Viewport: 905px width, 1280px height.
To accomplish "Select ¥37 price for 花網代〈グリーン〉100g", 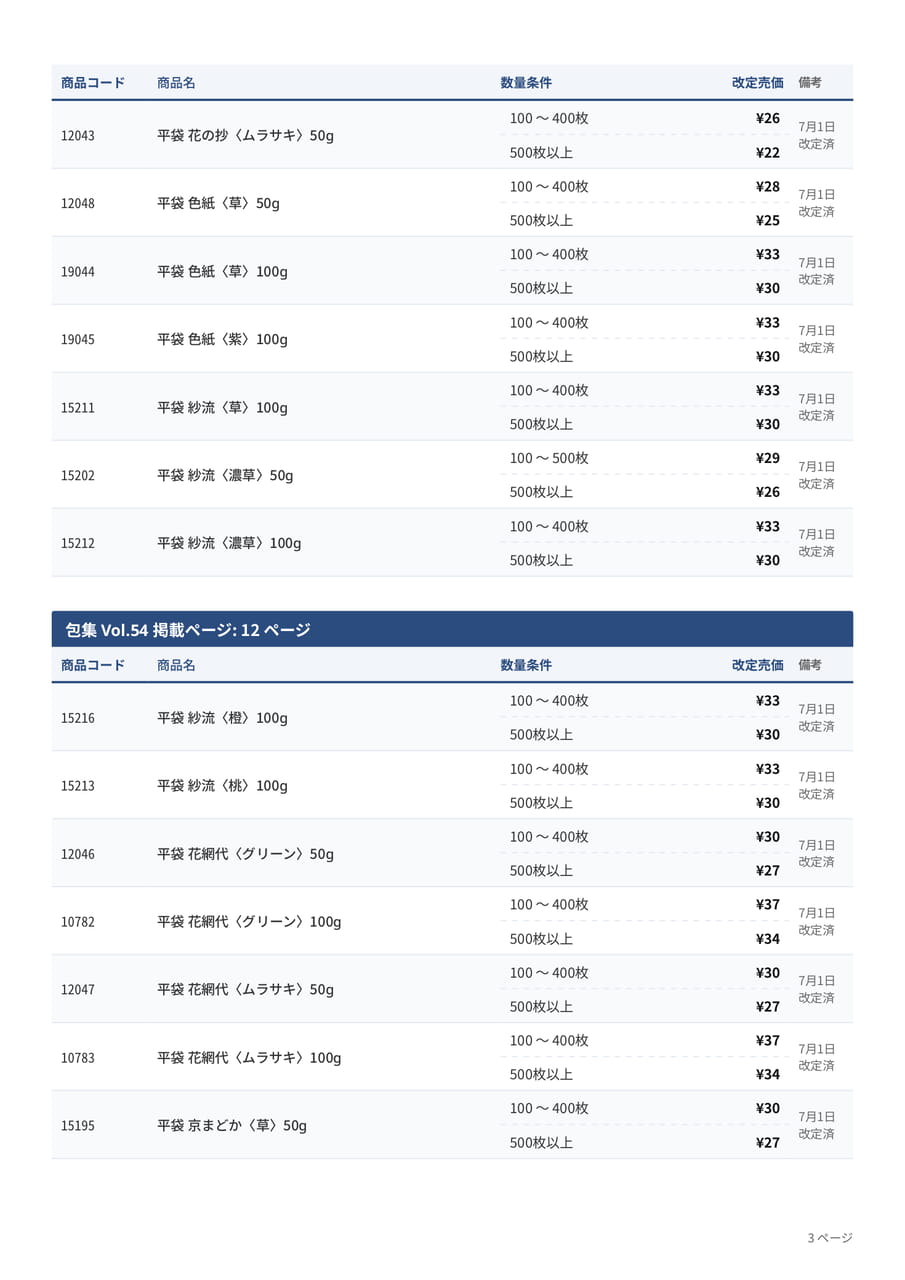I will pyautogui.click(x=768, y=904).
